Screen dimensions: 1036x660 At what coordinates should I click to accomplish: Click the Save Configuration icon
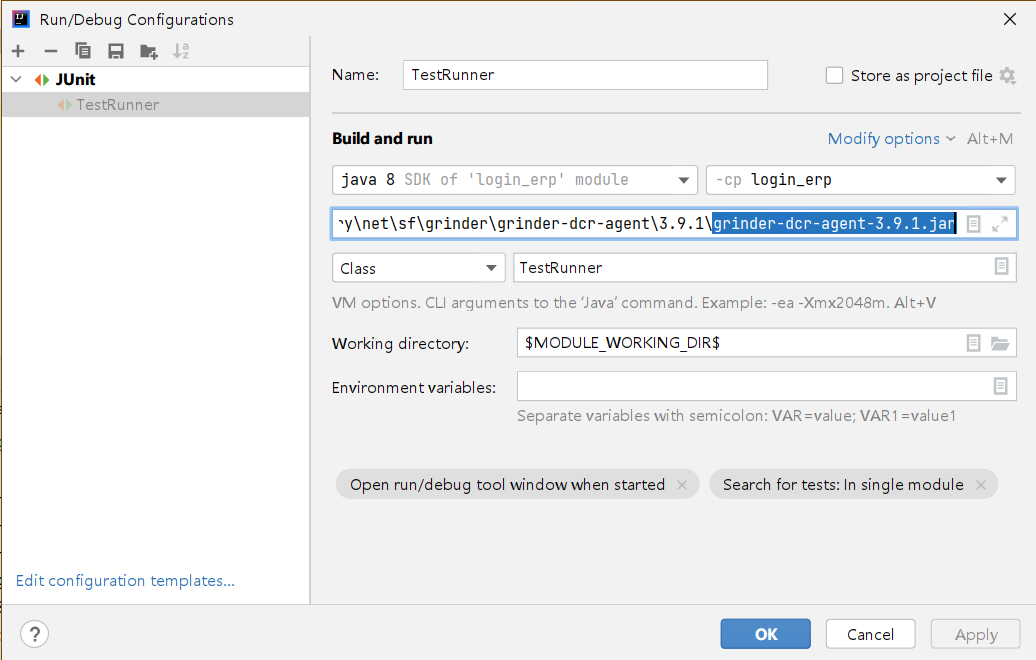(x=116, y=51)
